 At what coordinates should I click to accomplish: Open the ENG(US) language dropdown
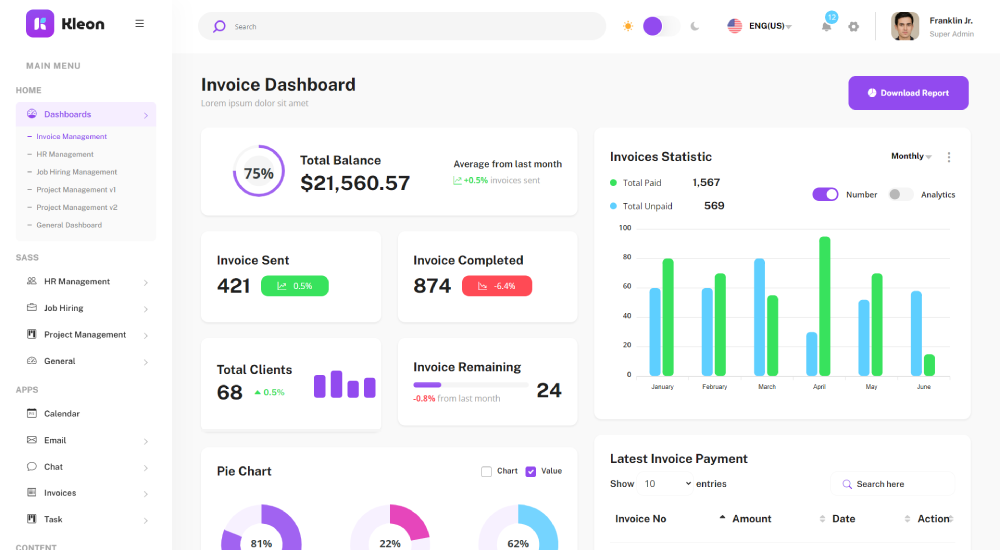pos(760,26)
